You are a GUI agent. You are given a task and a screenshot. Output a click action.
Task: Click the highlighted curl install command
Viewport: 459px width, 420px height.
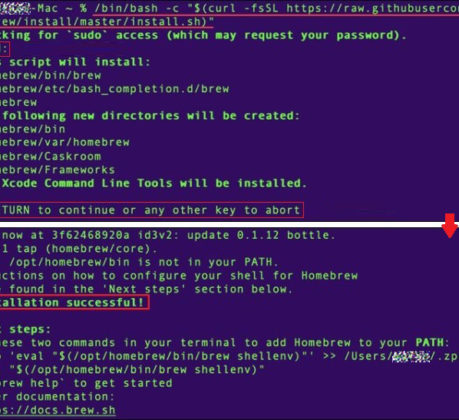pos(276,8)
